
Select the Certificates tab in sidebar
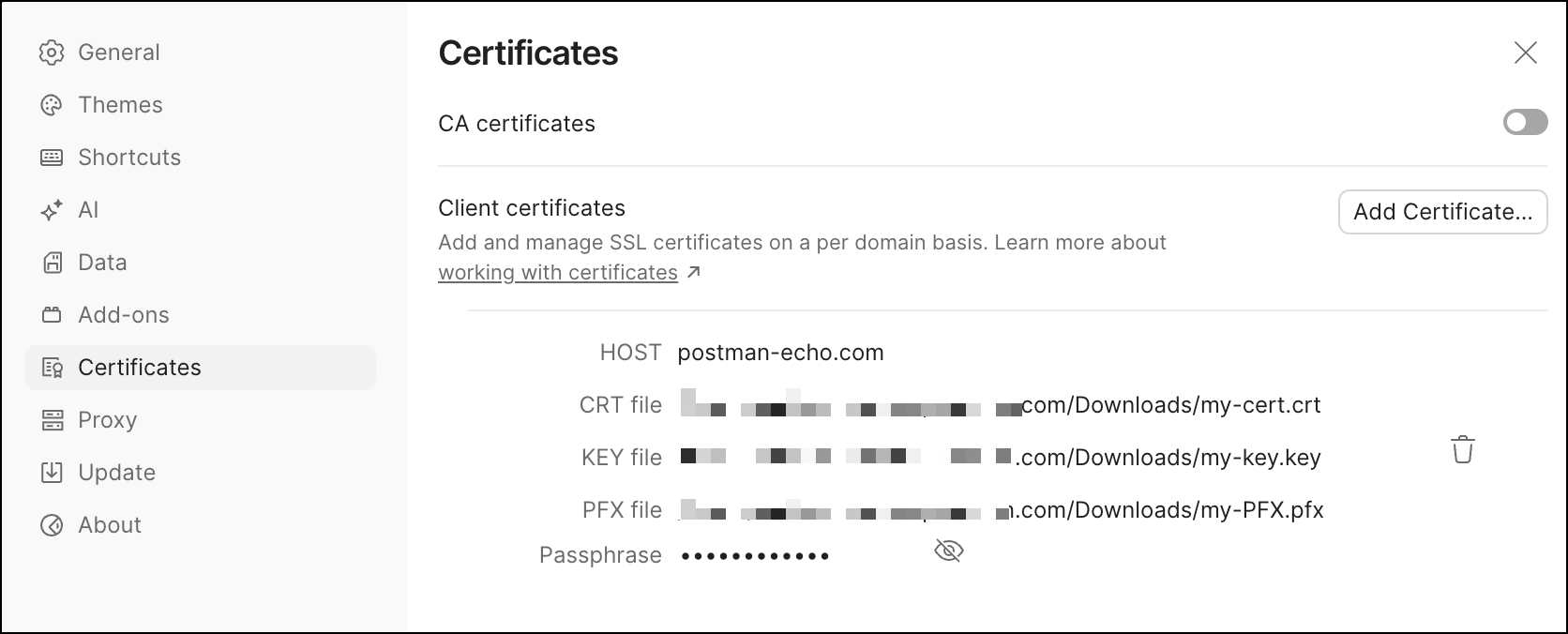pyautogui.click(x=139, y=368)
